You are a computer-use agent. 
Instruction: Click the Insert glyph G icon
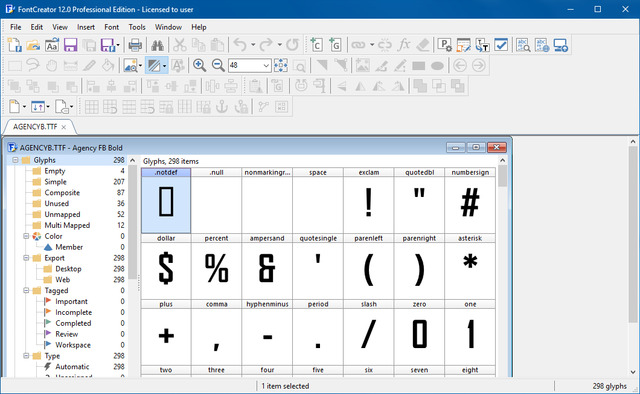(335, 45)
